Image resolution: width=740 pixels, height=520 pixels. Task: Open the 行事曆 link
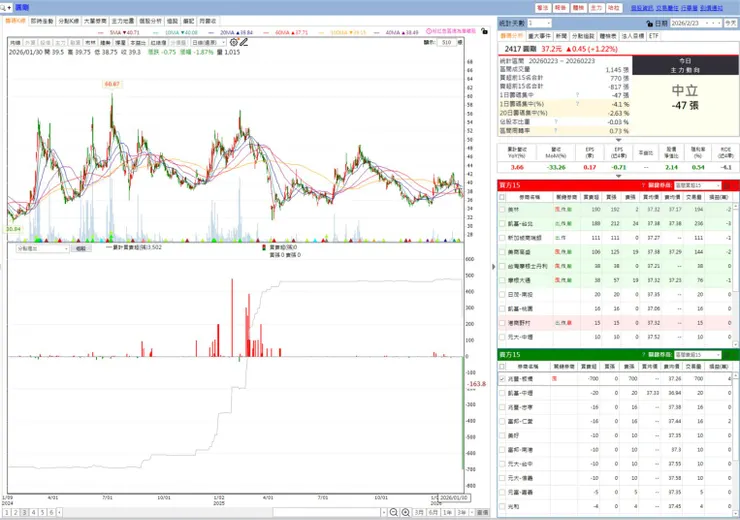pyautogui.click(x=689, y=8)
